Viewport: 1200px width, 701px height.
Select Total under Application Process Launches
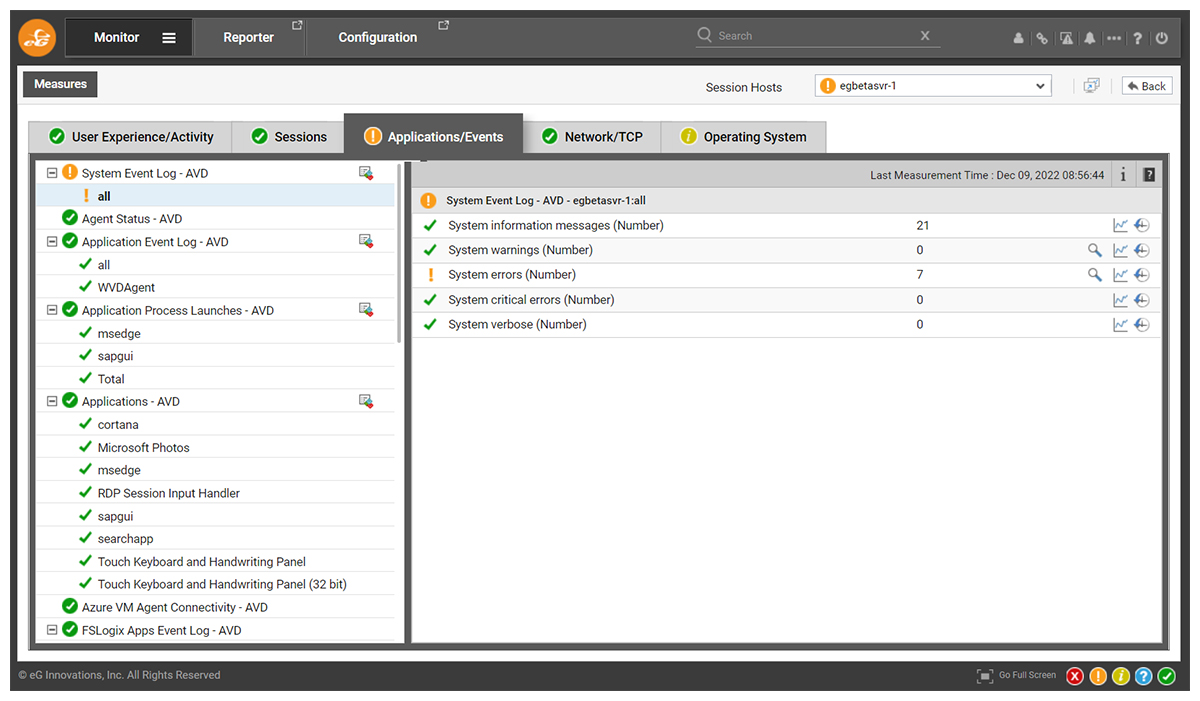click(x=111, y=379)
